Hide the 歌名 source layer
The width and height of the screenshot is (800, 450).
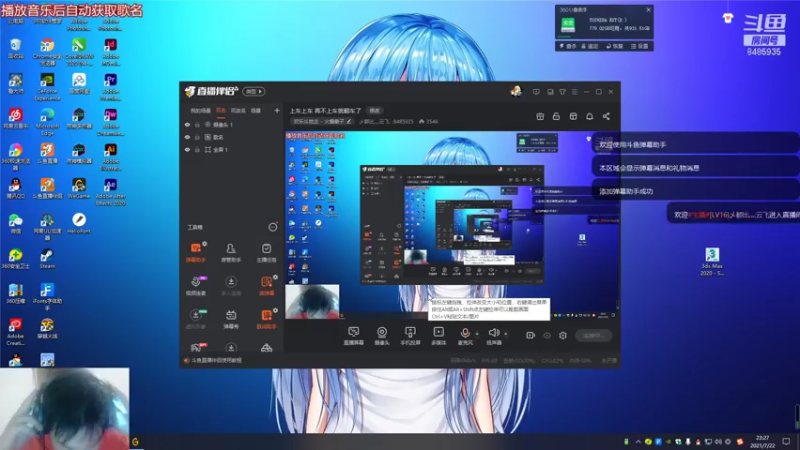pyautogui.click(x=187, y=137)
